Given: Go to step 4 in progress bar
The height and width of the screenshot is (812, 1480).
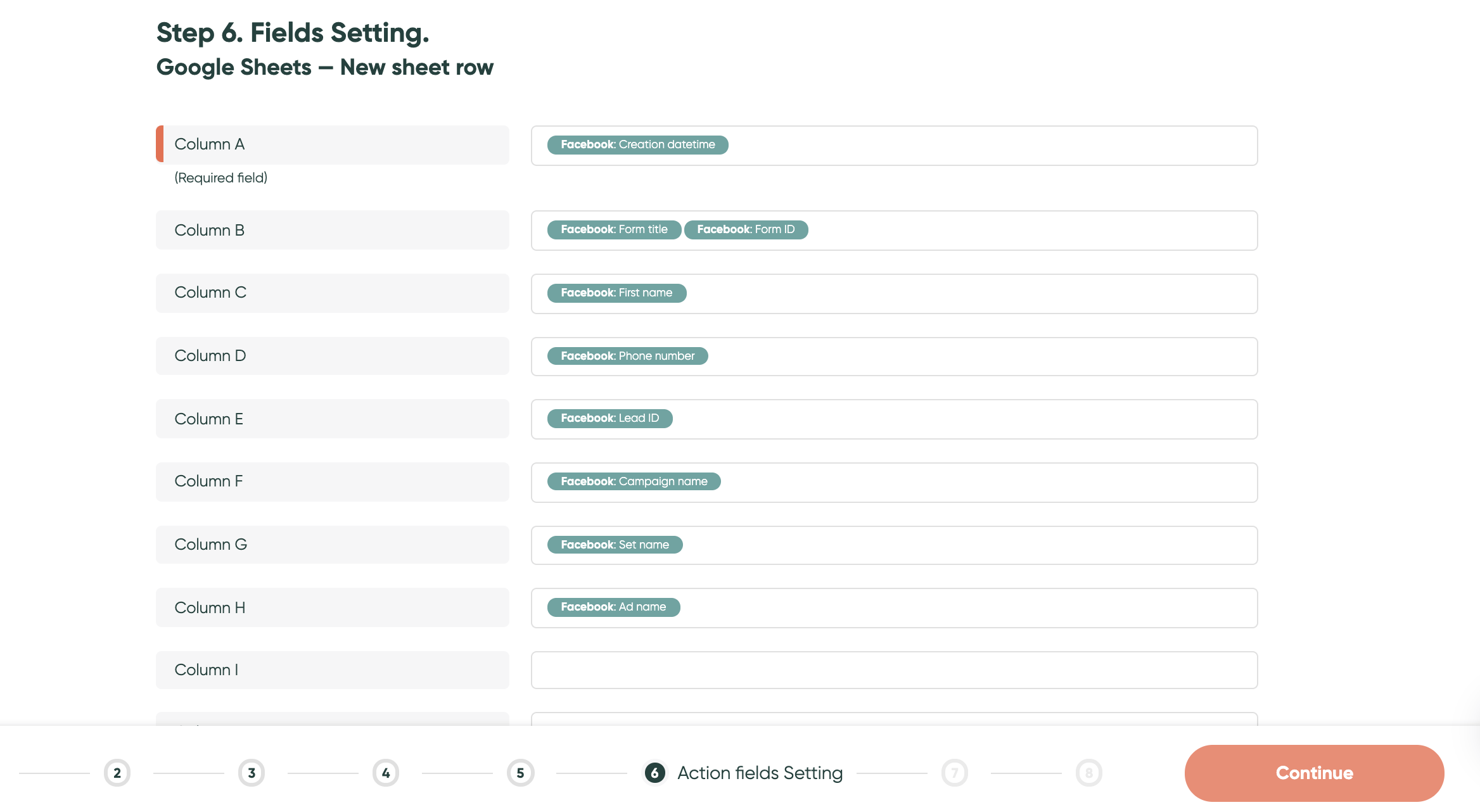Looking at the screenshot, I should click(x=386, y=773).
